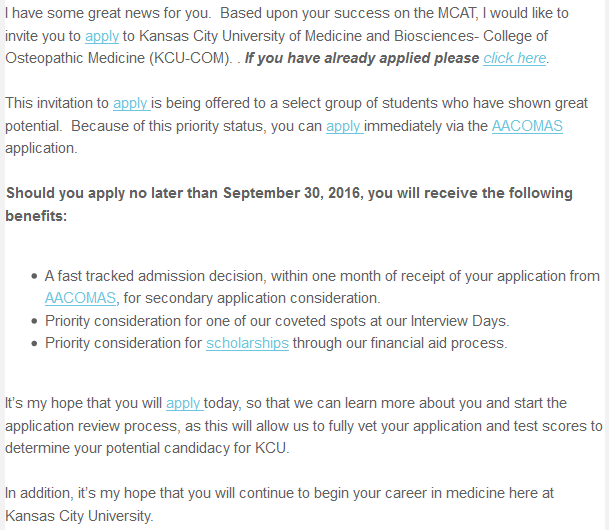This screenshot has height=530, width=609.
Task: Click "apply" link in "This invitation to apply"
Action: point(130,103)
